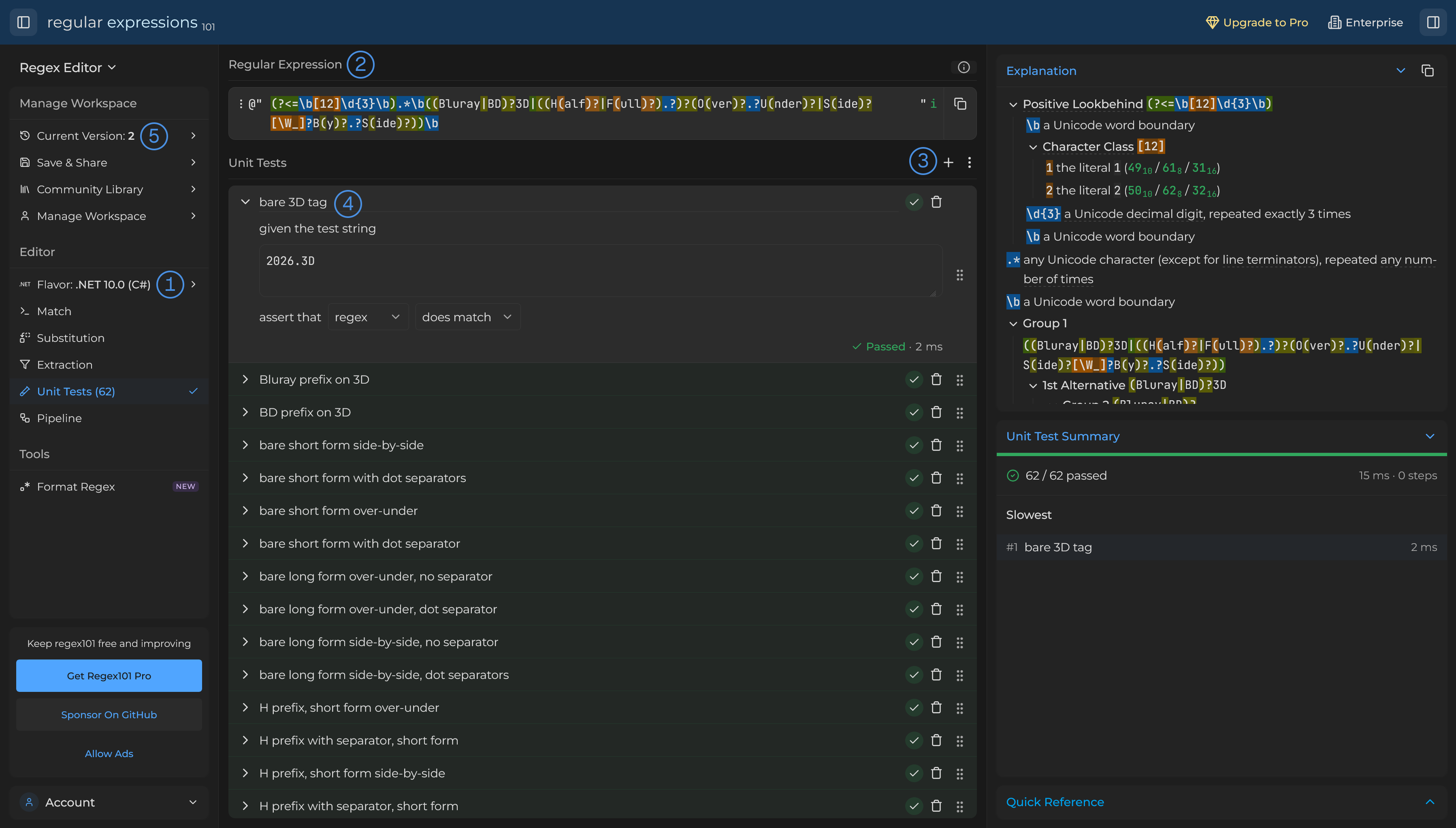Expand the BD prefix on 3D test
This screenshot has height=828, width=1456.
point(245,412)
